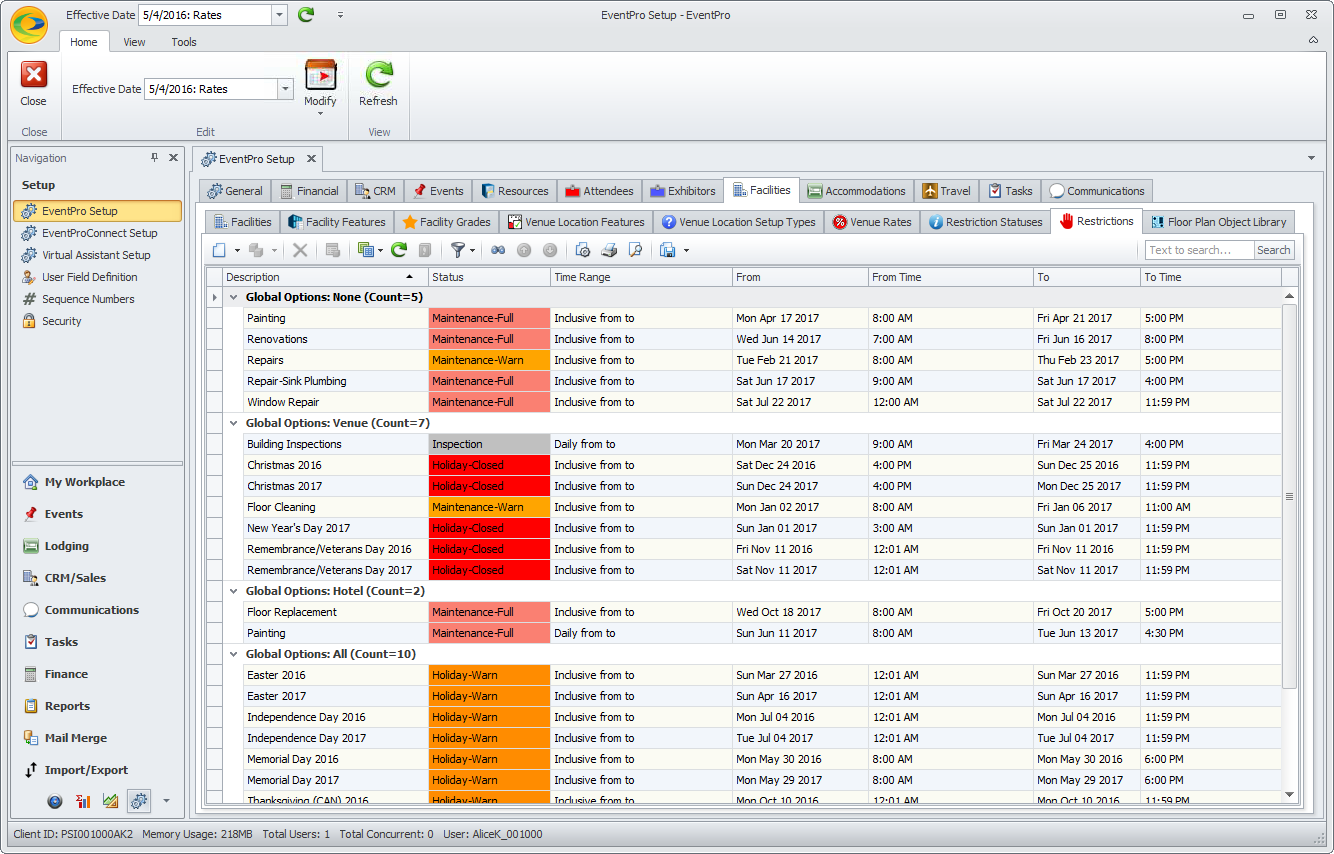
Task: Open the Facility Grades sub-tab
Action: [445, 222]
